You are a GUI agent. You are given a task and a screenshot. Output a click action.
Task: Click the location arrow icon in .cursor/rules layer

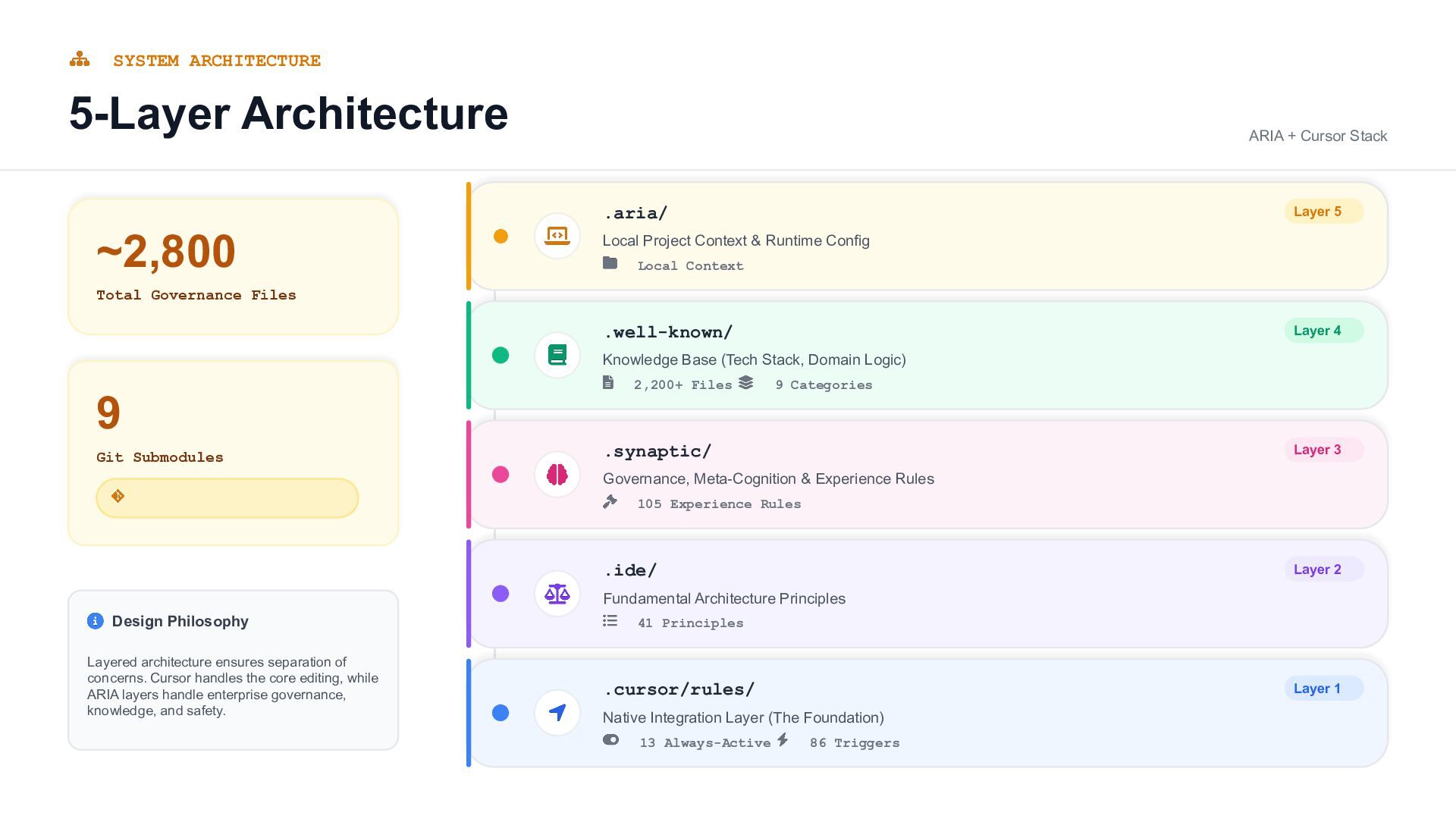pos(557,713)
